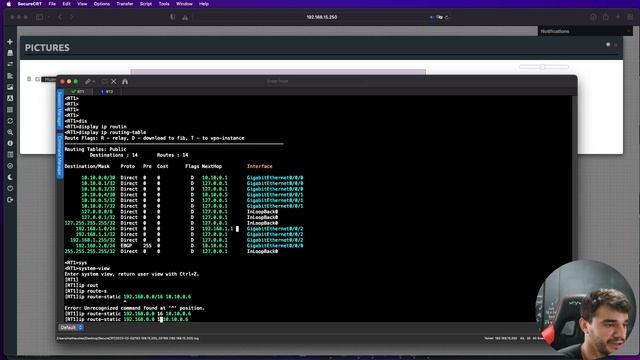The height and width of the screenshot is (360, 640).
Task: Switch to the RT2 session tab
Action: click(x=107, y=91)
